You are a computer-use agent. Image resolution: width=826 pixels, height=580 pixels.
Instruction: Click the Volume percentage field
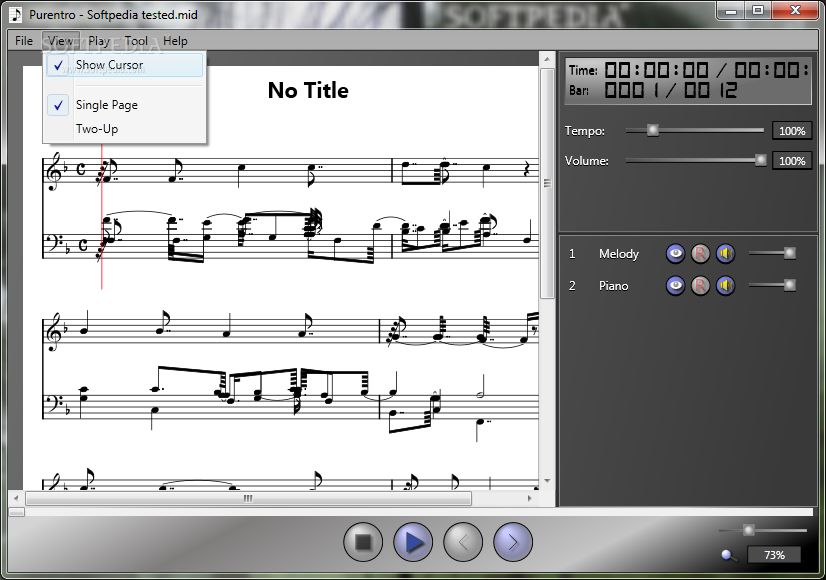791,161
